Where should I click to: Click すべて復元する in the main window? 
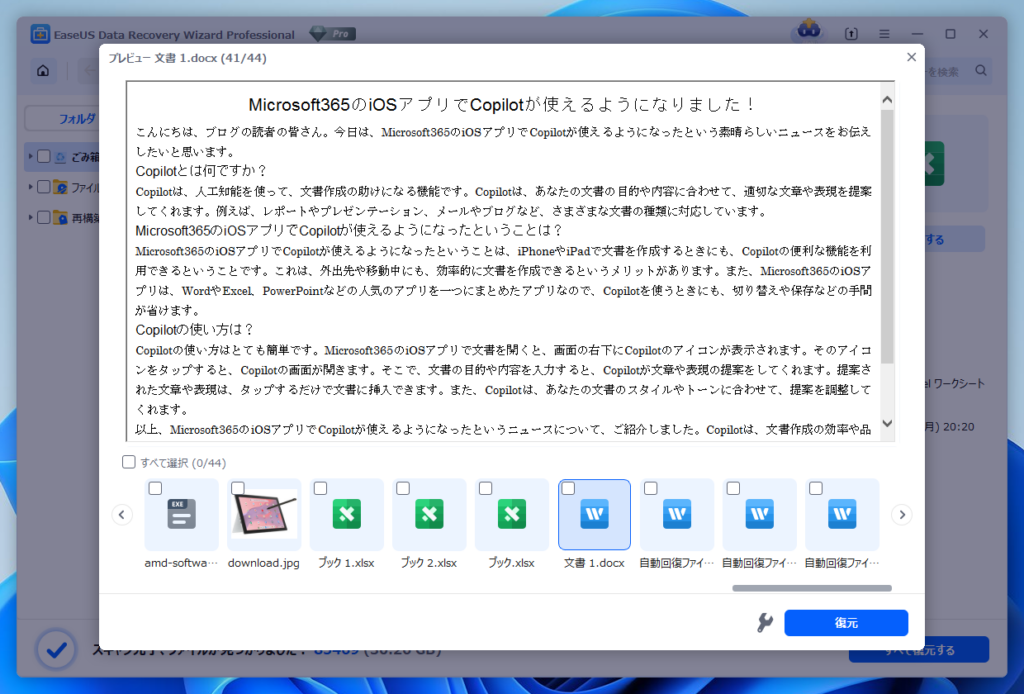point(919,650)
